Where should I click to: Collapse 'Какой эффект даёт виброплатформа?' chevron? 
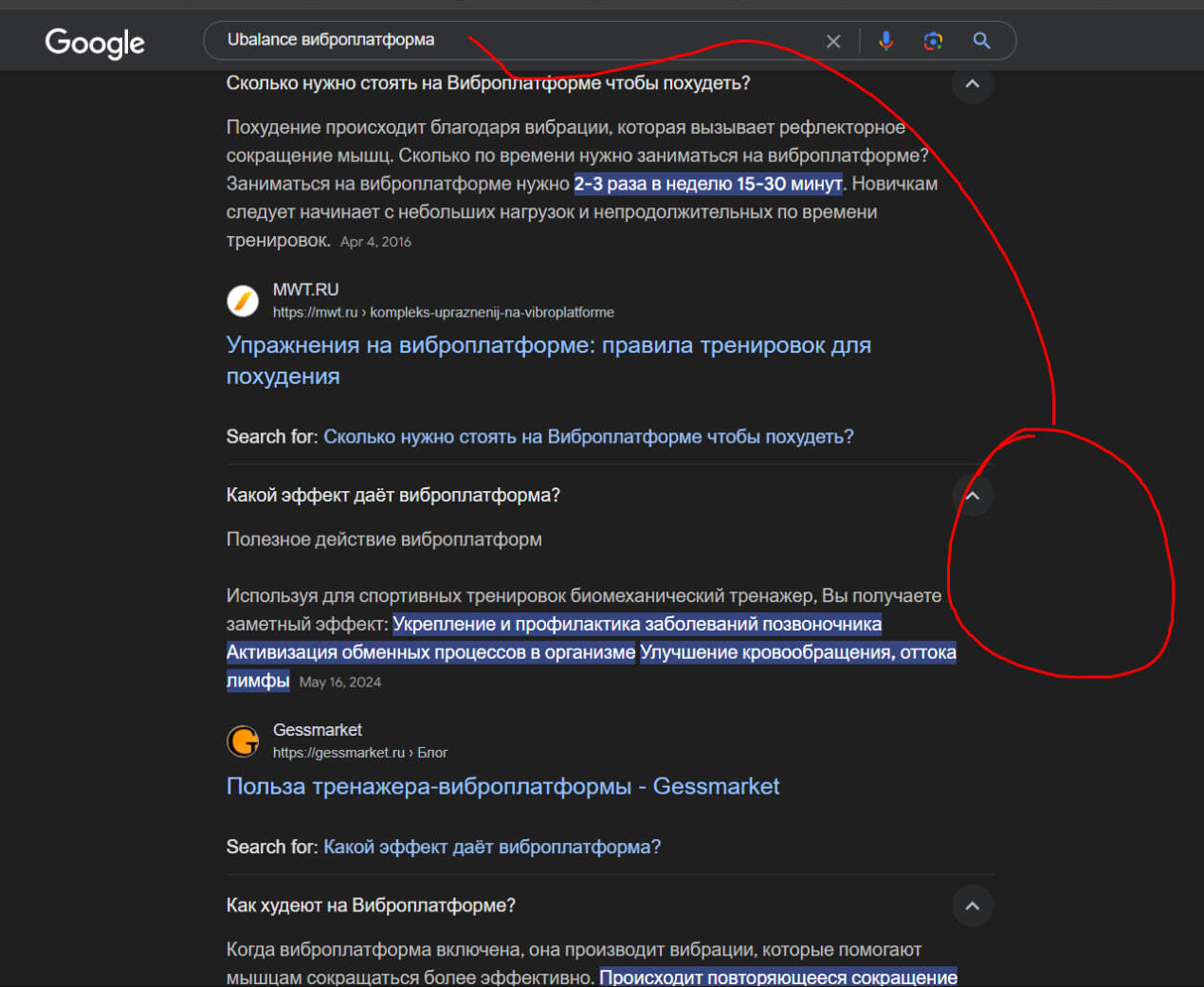pyautogui.click(x=972, y=496)
